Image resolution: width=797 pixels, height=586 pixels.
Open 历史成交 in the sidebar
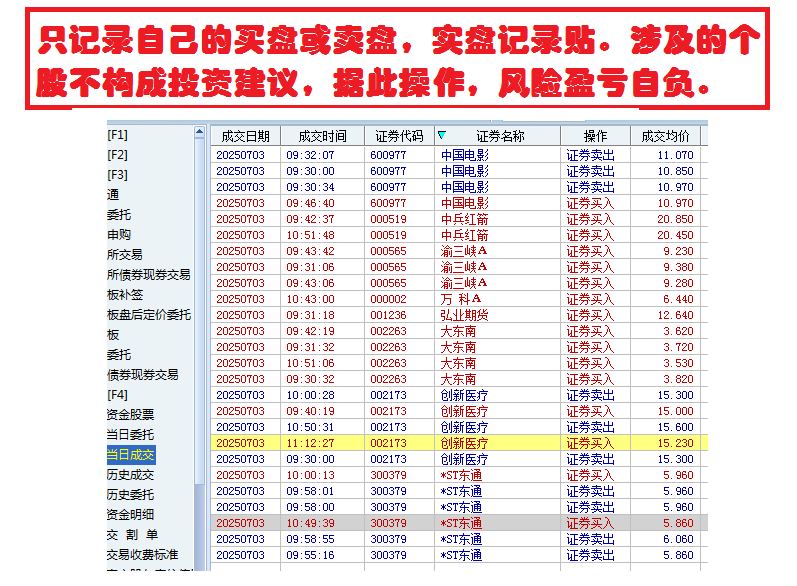pos(130,475)
